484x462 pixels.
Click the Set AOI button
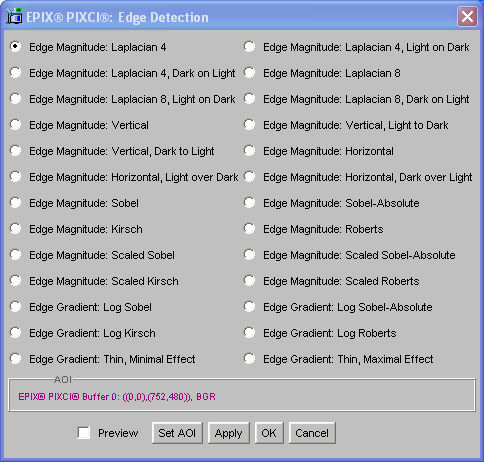[x=177, y=433]
